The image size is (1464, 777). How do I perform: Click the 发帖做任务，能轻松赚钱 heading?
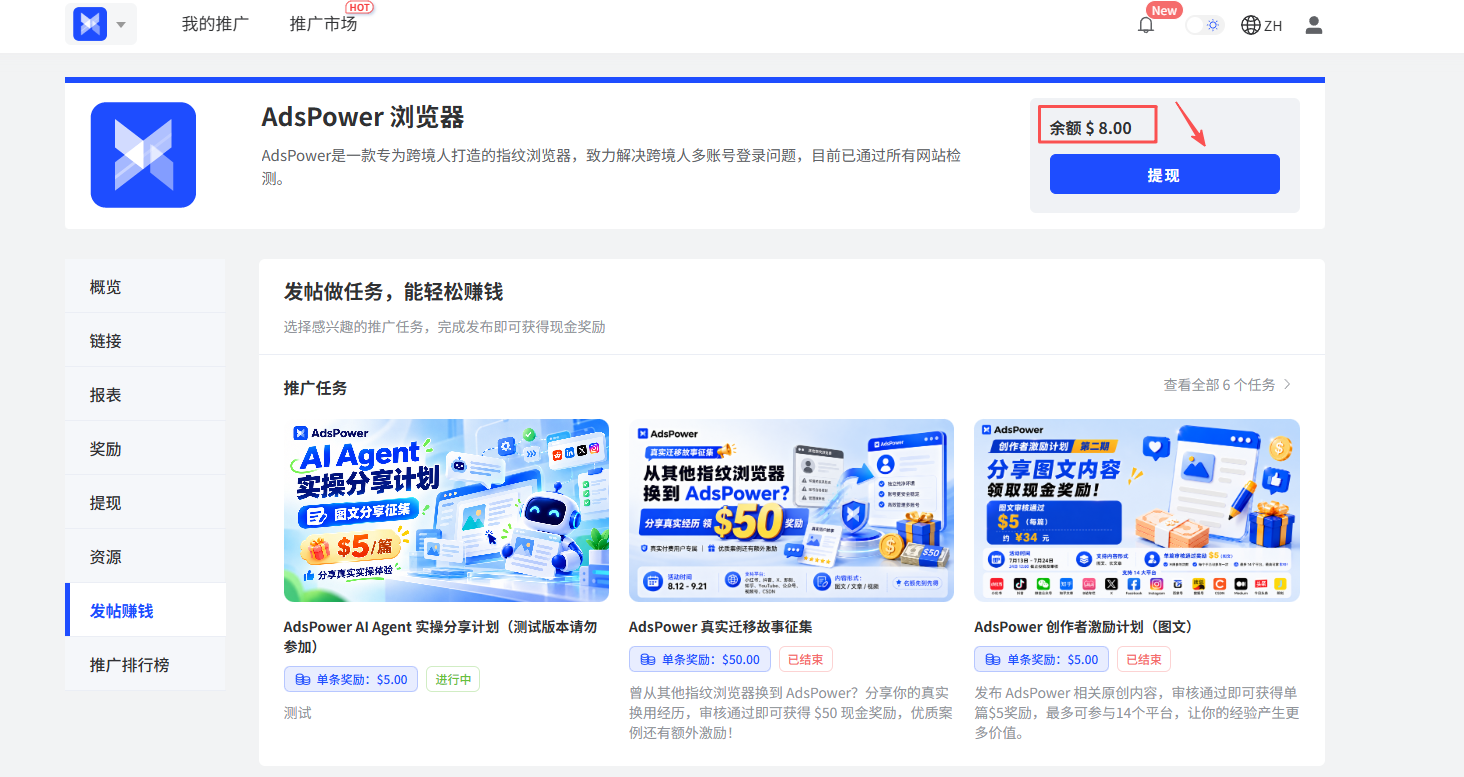coord(393,292)
